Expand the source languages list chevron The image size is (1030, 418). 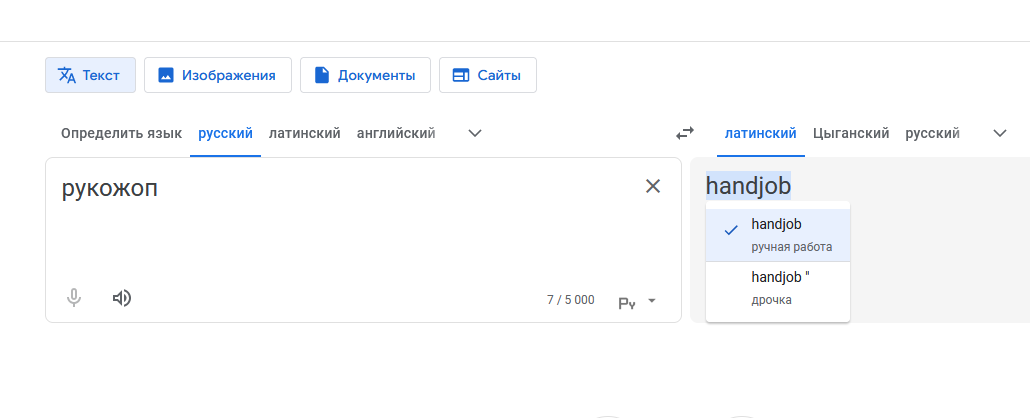coord(474,133)
